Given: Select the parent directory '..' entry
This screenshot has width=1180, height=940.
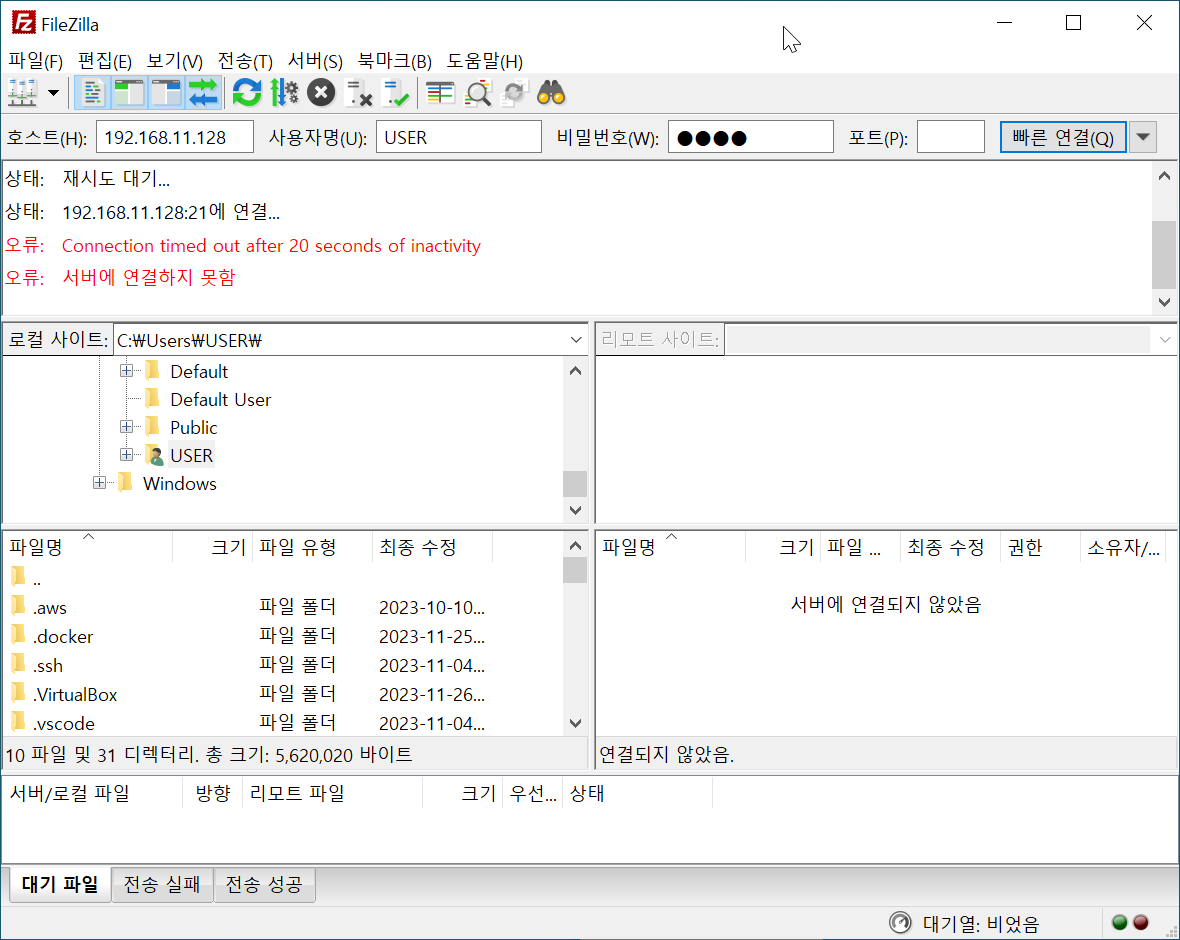Looking at the screenshot, I should coord(282,579).
